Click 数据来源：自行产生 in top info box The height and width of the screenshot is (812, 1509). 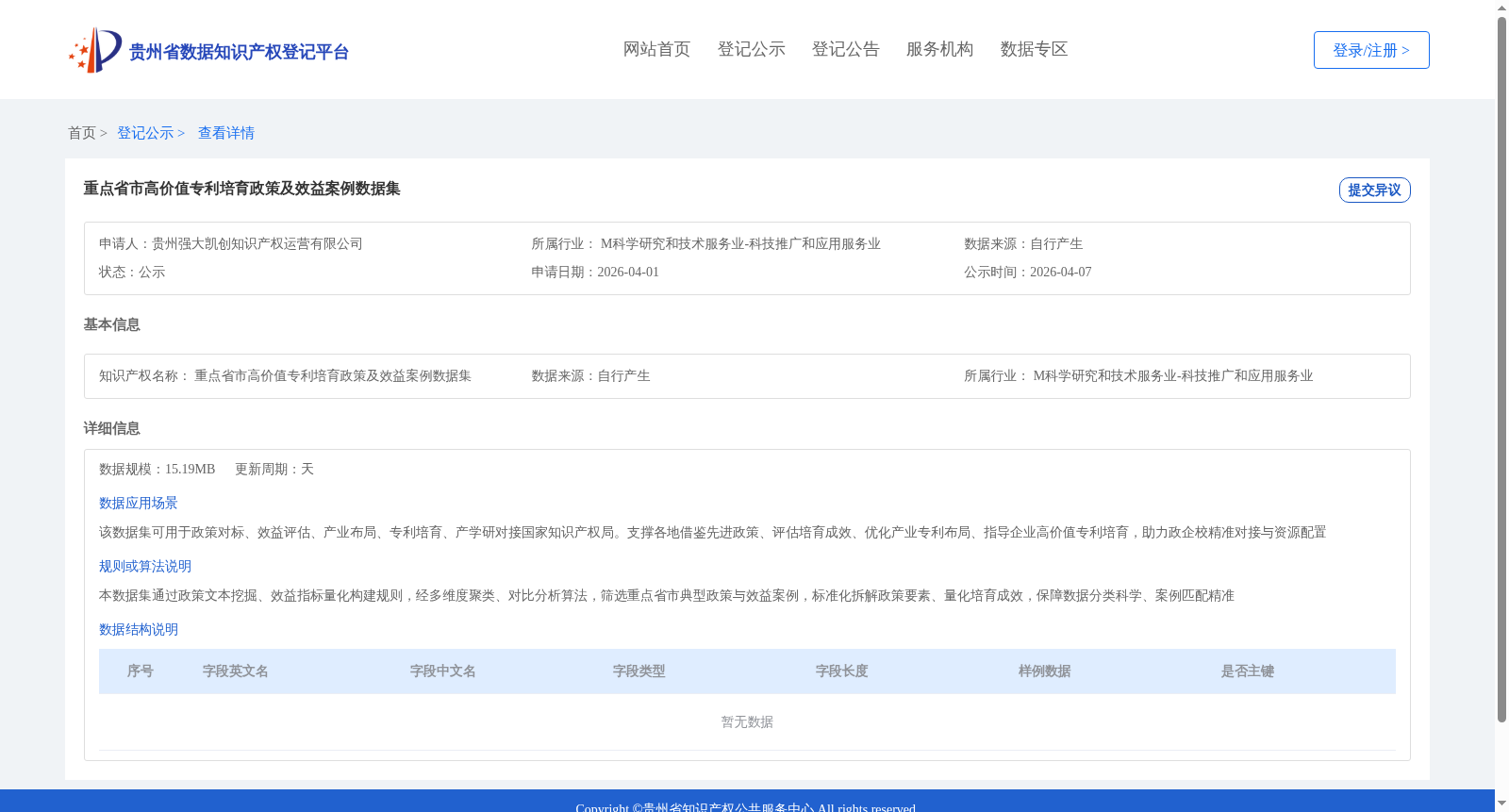(x=1023, y=243)
